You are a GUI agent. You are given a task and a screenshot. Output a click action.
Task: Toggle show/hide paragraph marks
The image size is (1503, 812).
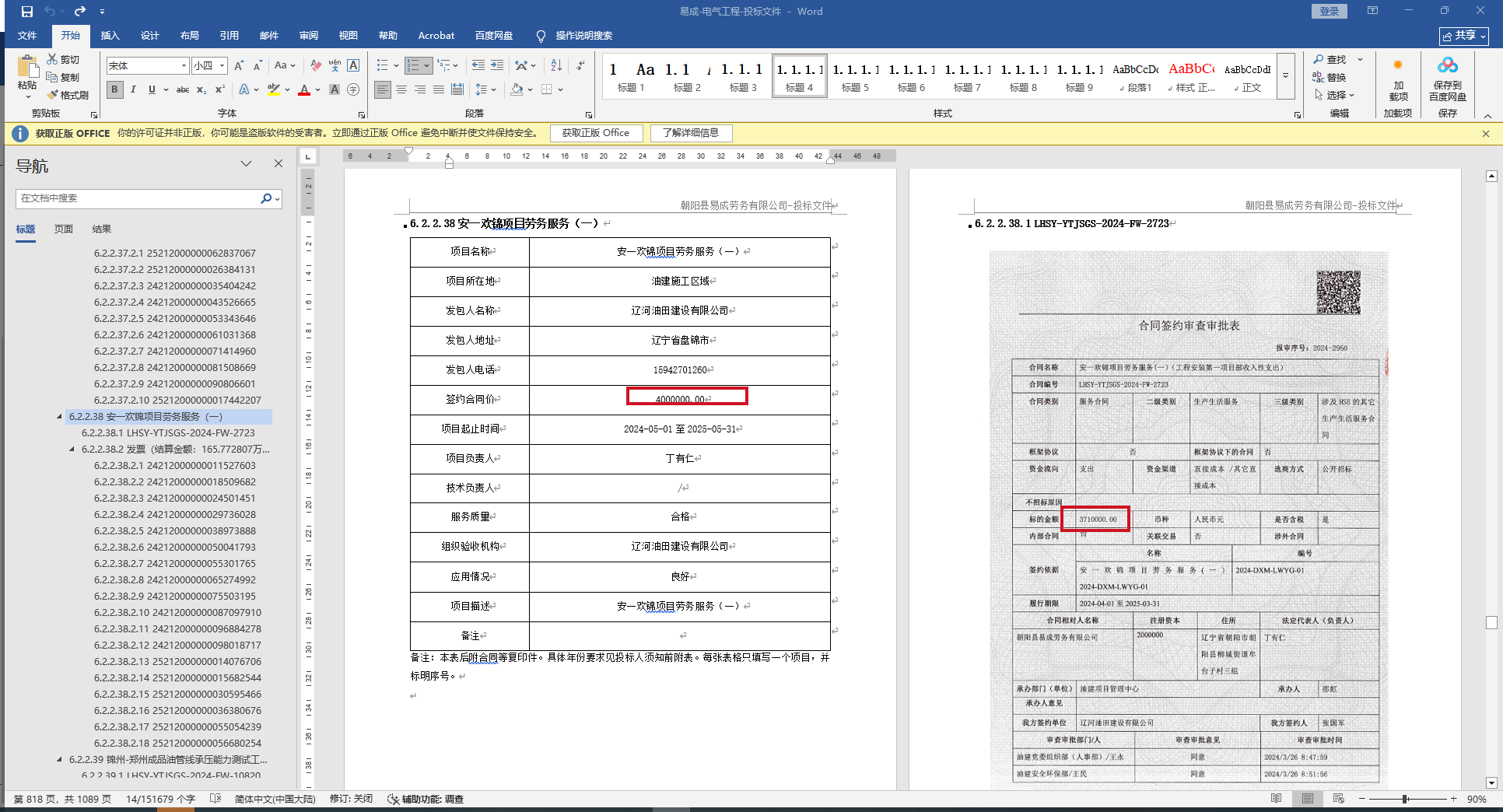tap(580, 65)
